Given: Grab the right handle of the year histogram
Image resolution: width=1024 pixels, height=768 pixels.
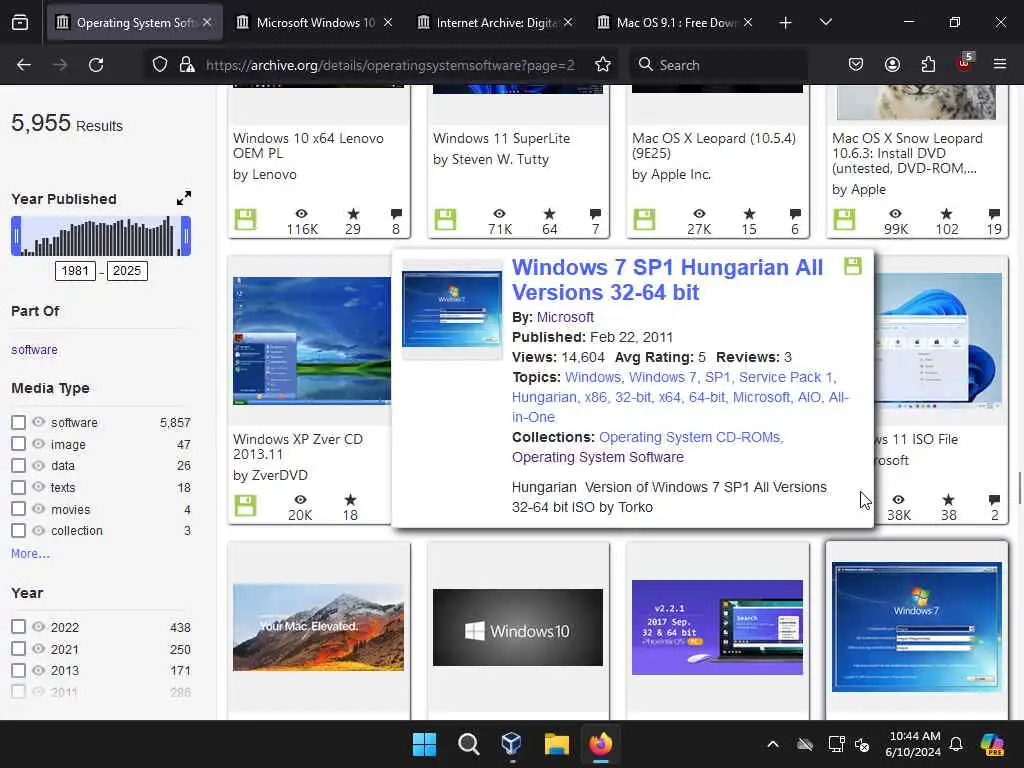Looking at the screenshot, I should tap(186, 236).
